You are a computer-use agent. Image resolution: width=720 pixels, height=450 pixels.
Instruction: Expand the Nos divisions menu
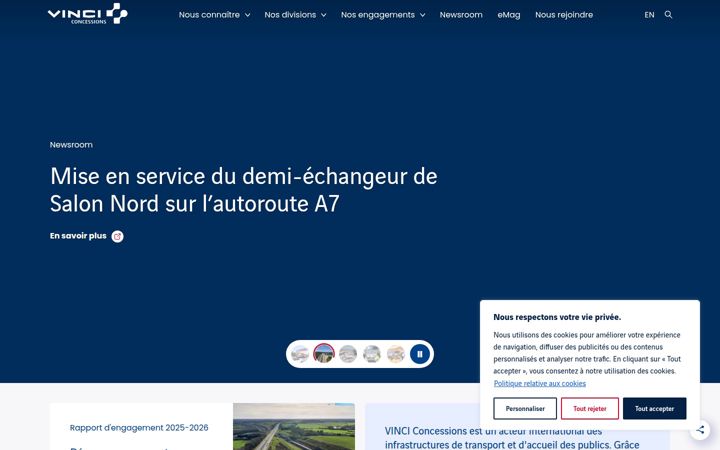tap(295, 15)
